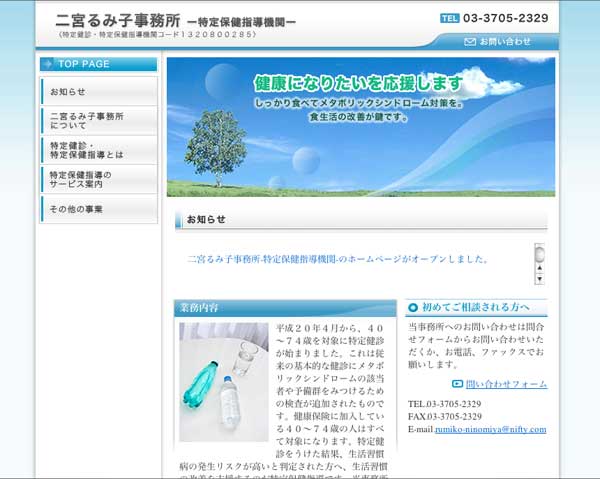This screenshot has width=600, height=479.
Task: Click the arrow icon beside TOP PAGE
Action: click(x=48, y=64)
